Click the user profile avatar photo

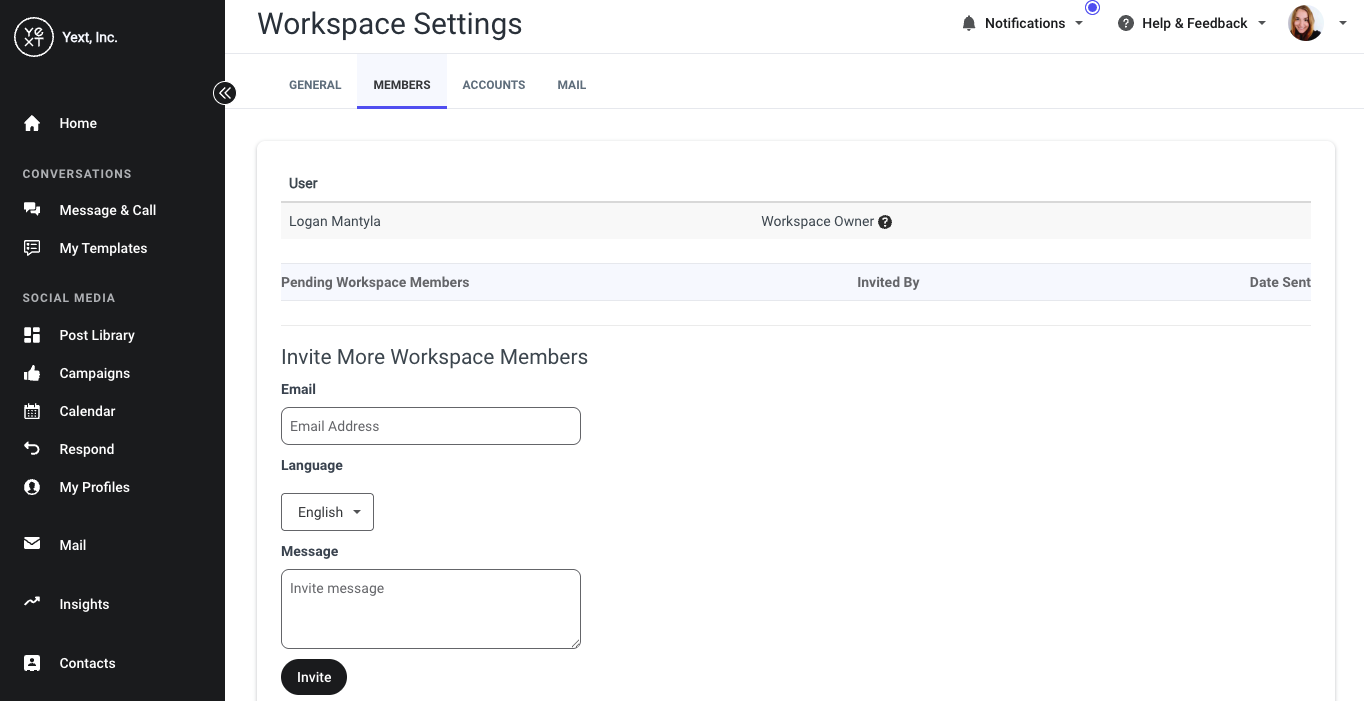click(1306, 23)
